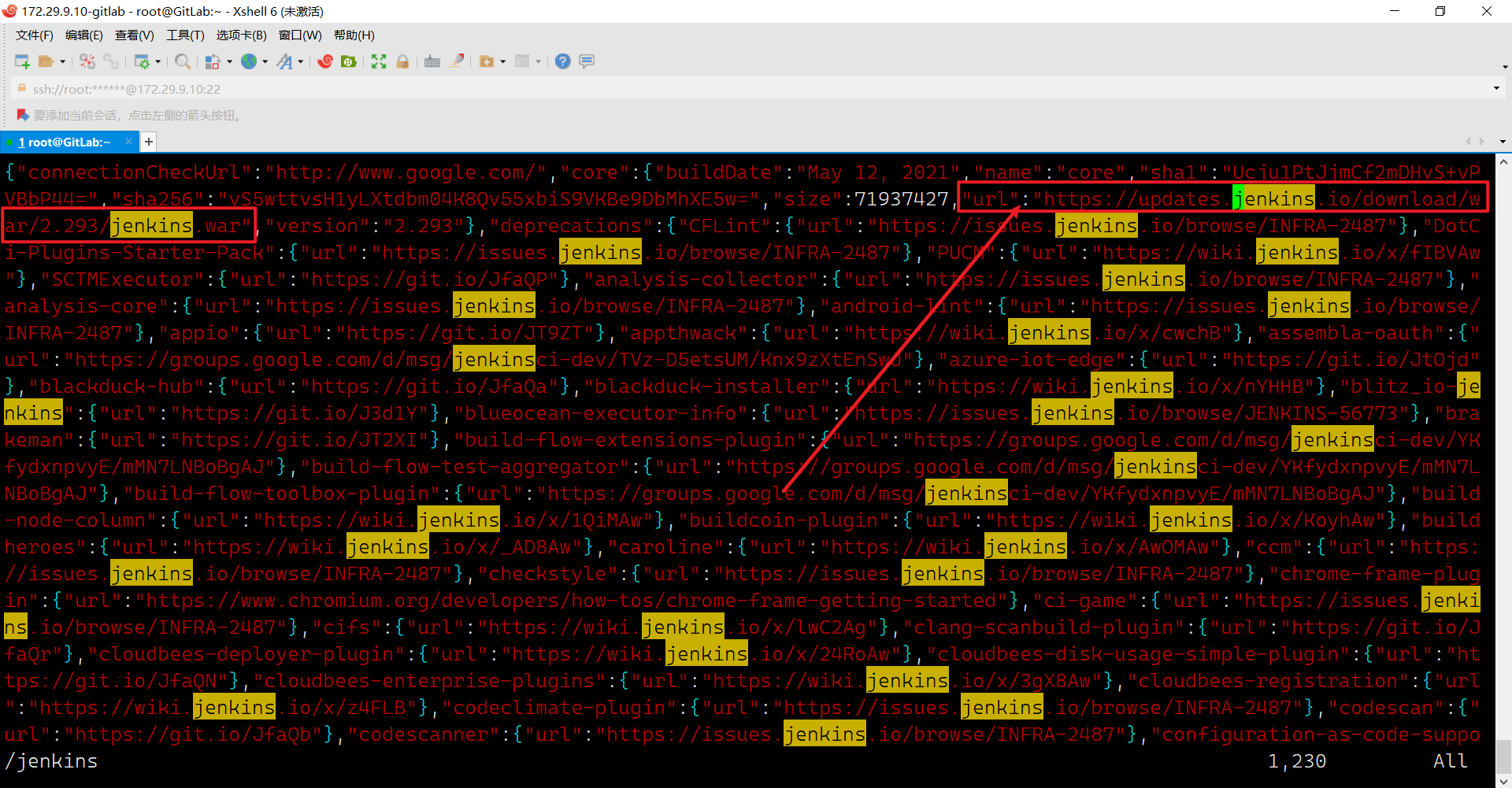Click the Reconnect chain link icon
The width and height of the screenshot is (1512, 788).
(x=111, y=61)
